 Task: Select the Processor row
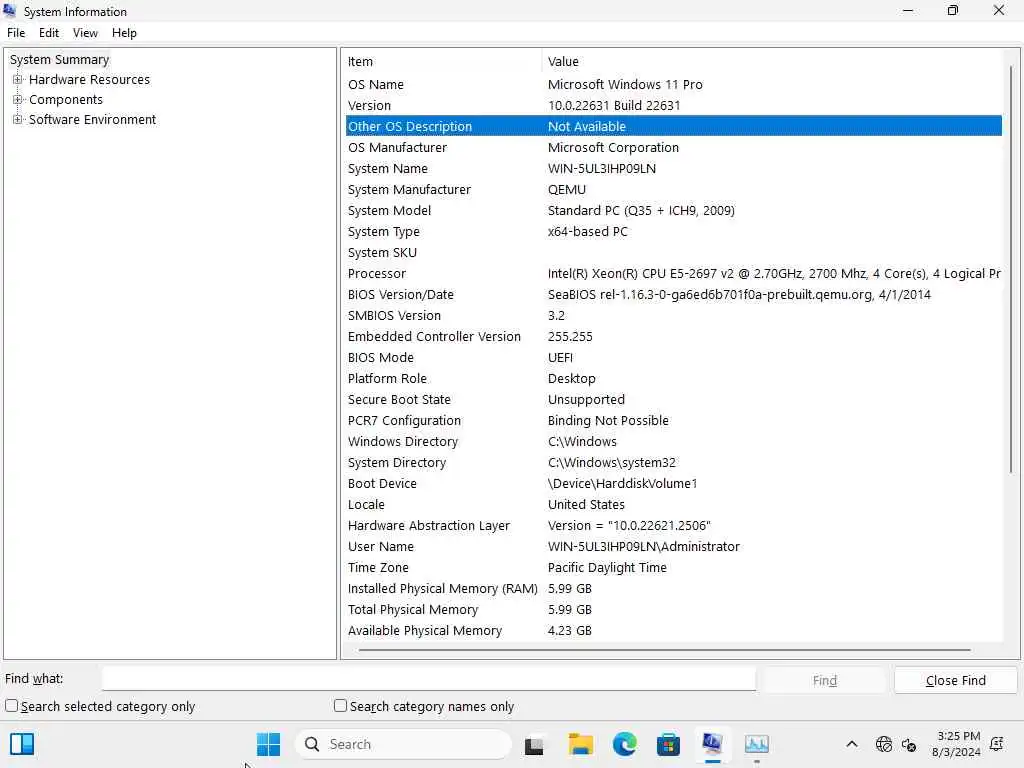673,274
